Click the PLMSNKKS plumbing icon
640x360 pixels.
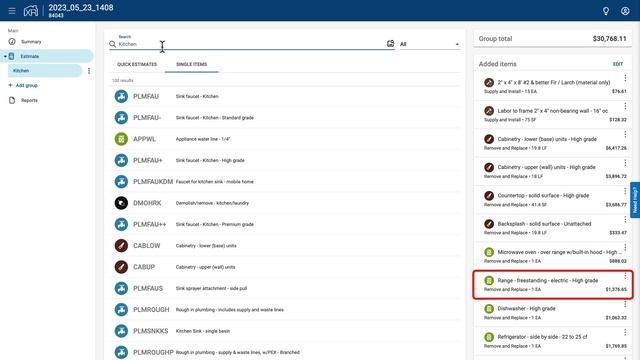[121, 331]
